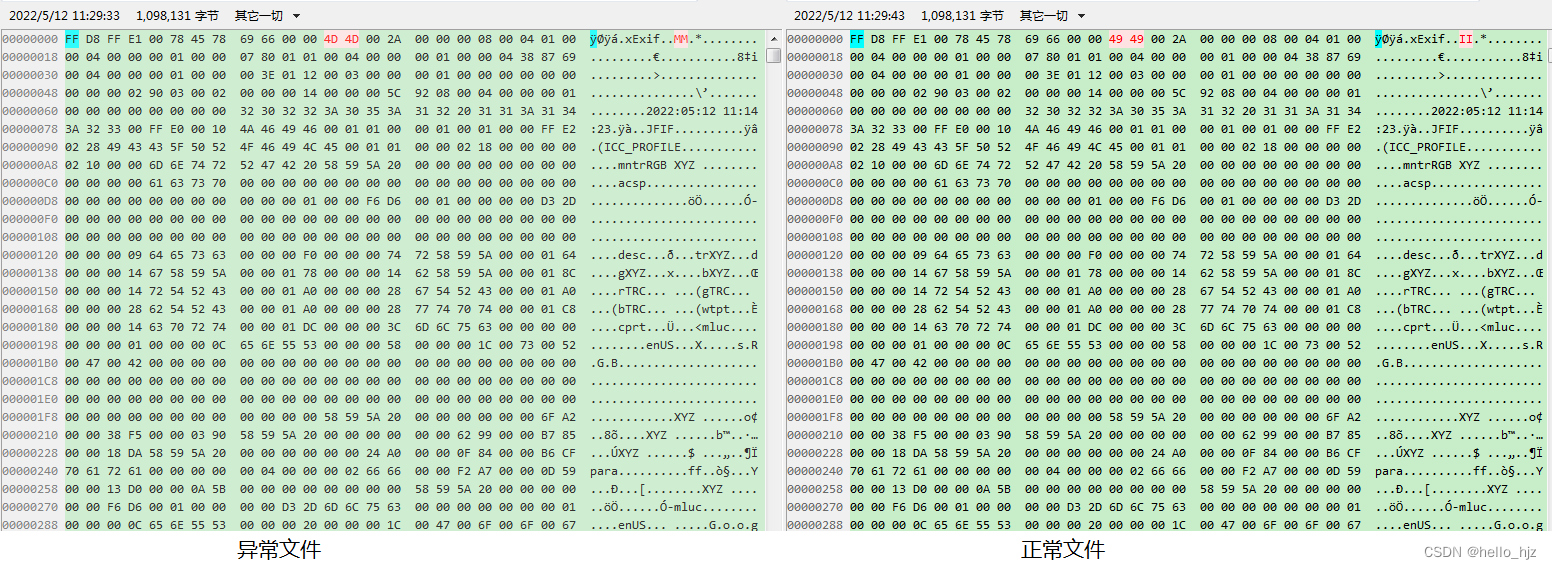
Task: Click offset 00000240 in the right pane
Action: pyautogui.click(x=815, y=471)
